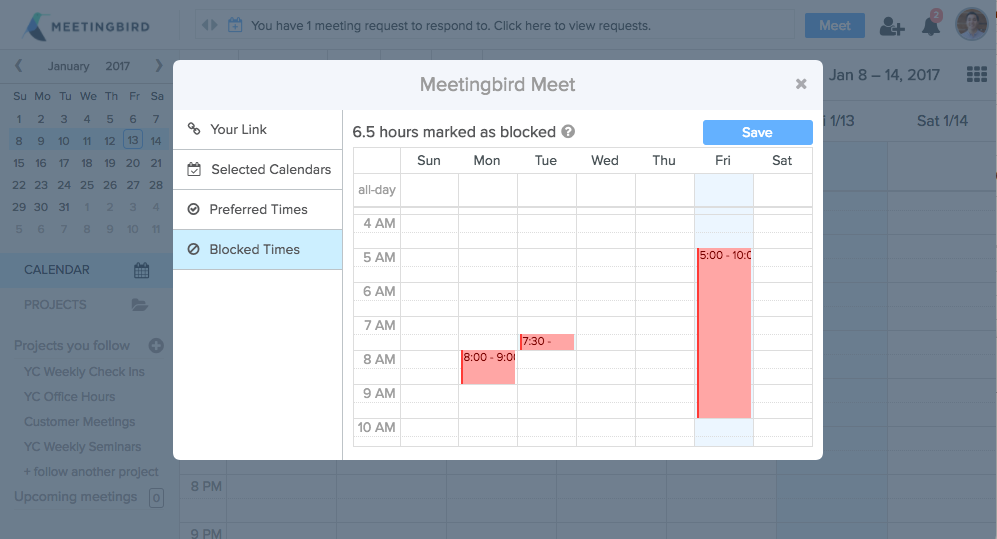Click Upcoming meetings count badge
This screenshot has height=539, width=997.
pyautogui.click(x=156, y=498)
